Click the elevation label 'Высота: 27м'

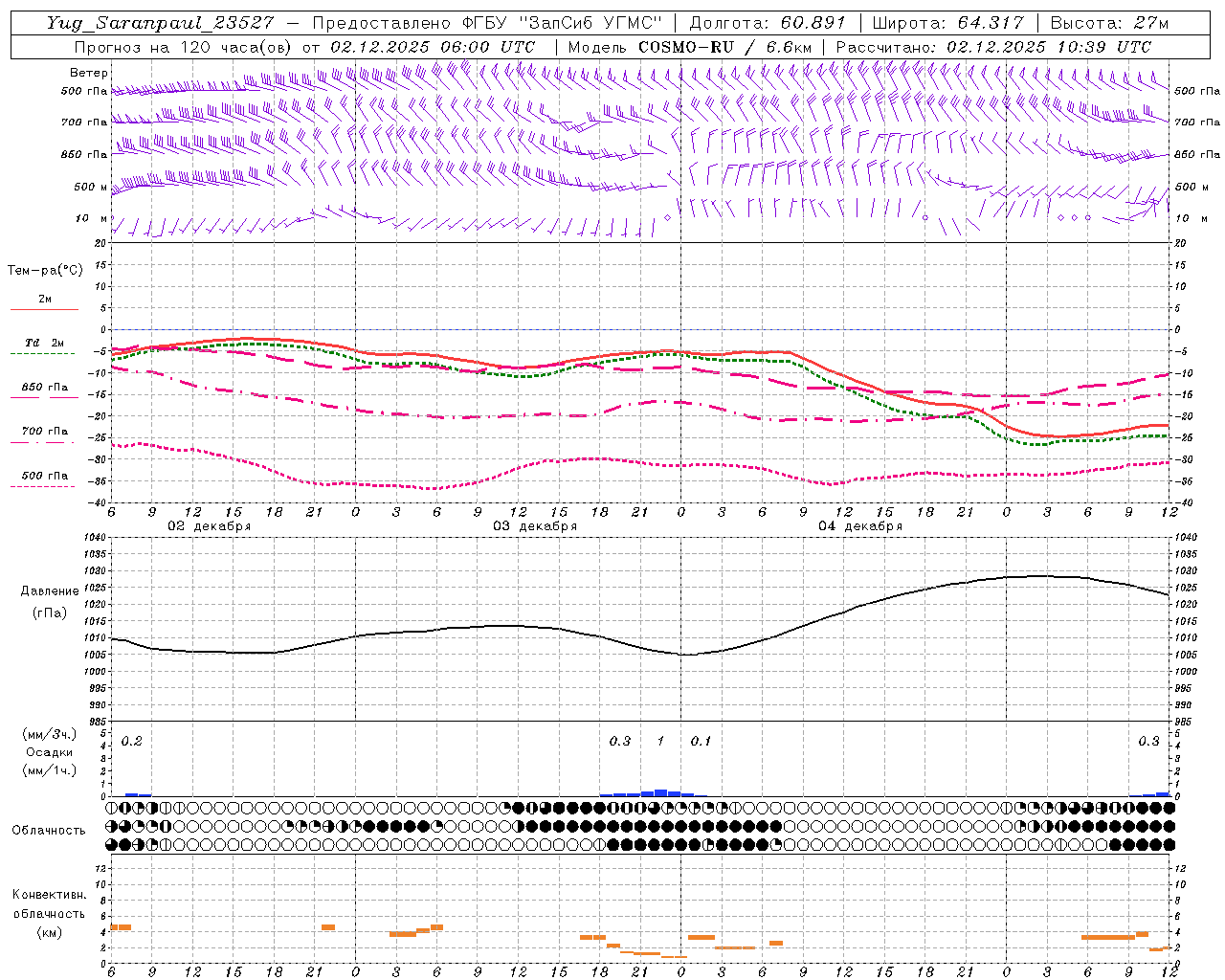click(x=1109, y=23)
